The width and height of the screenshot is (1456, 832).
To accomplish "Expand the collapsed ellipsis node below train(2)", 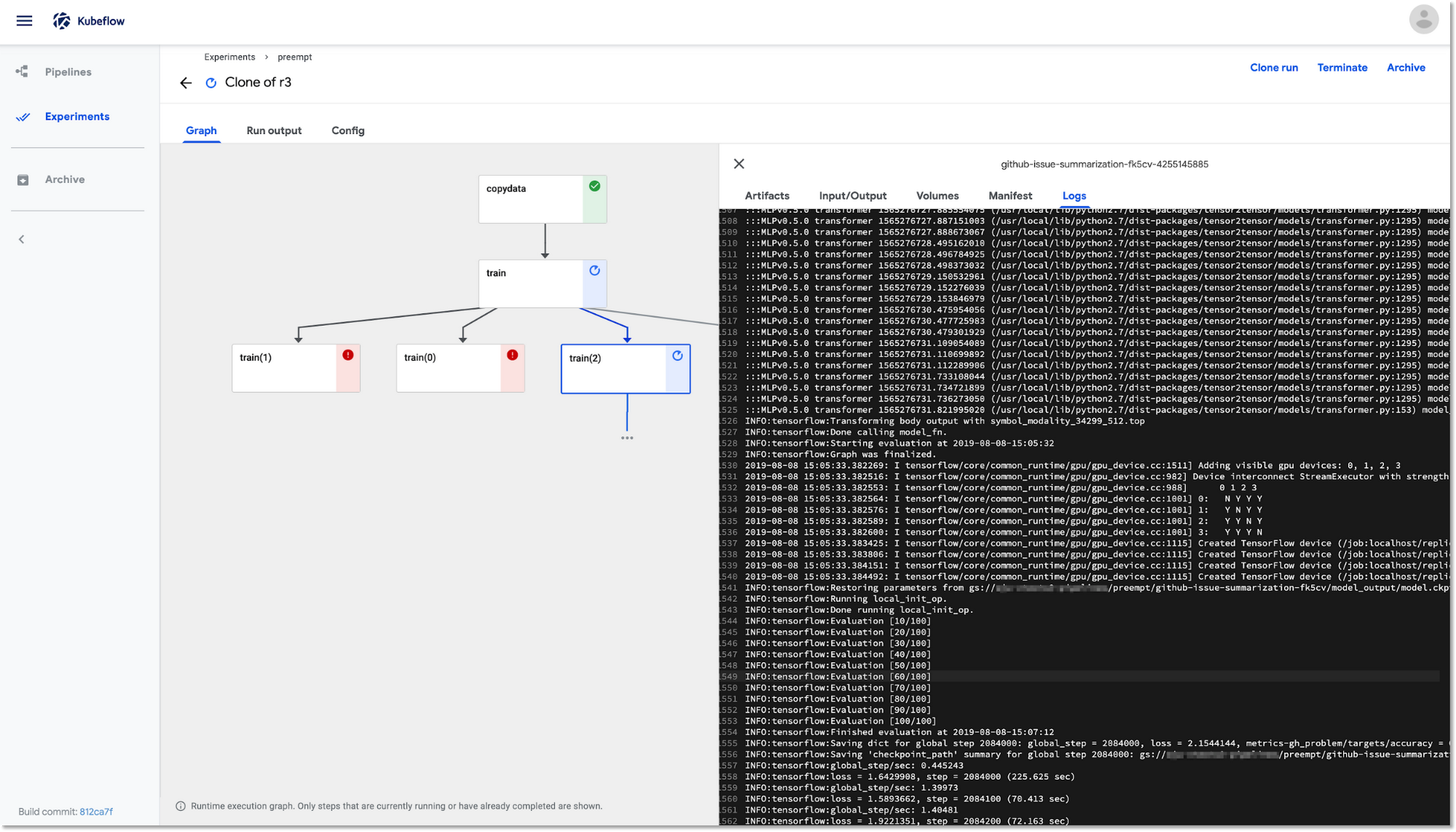I will (x=627, y=438).
